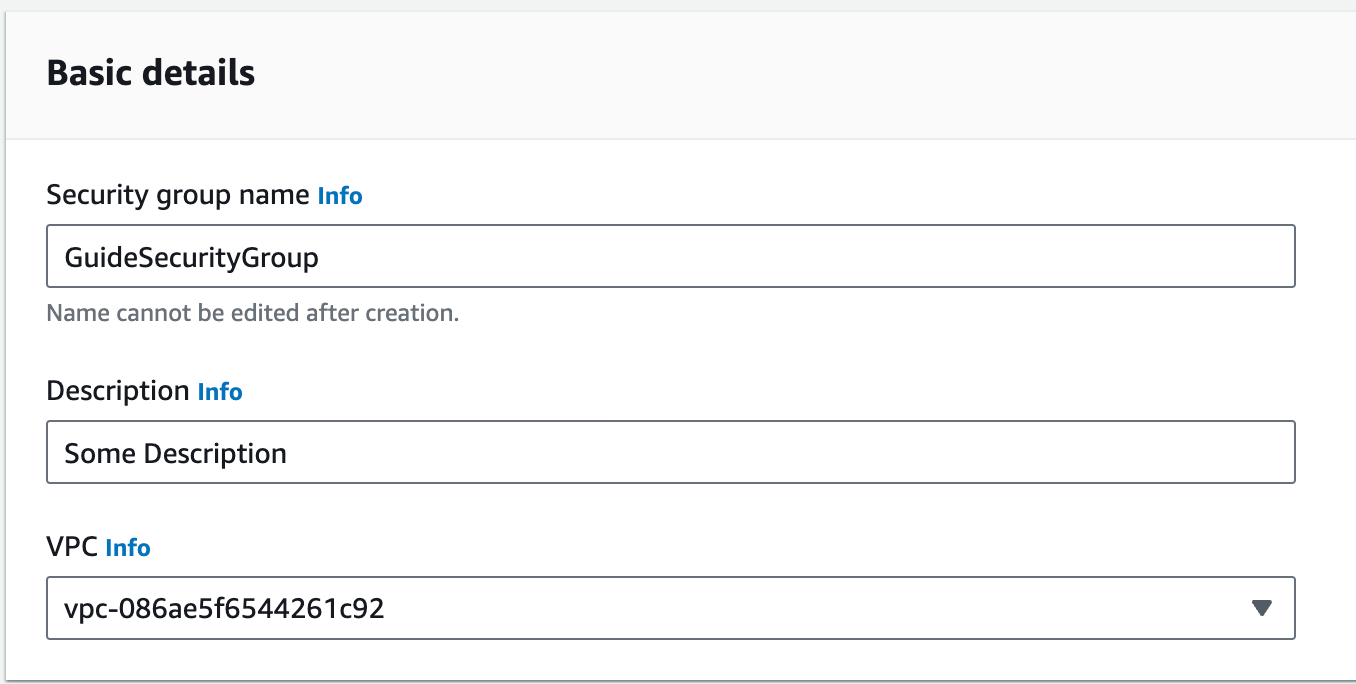Open the Info link beside VPC
Image resolution: width=1356 pixels, height=684 pixels.
click(128, 547)
